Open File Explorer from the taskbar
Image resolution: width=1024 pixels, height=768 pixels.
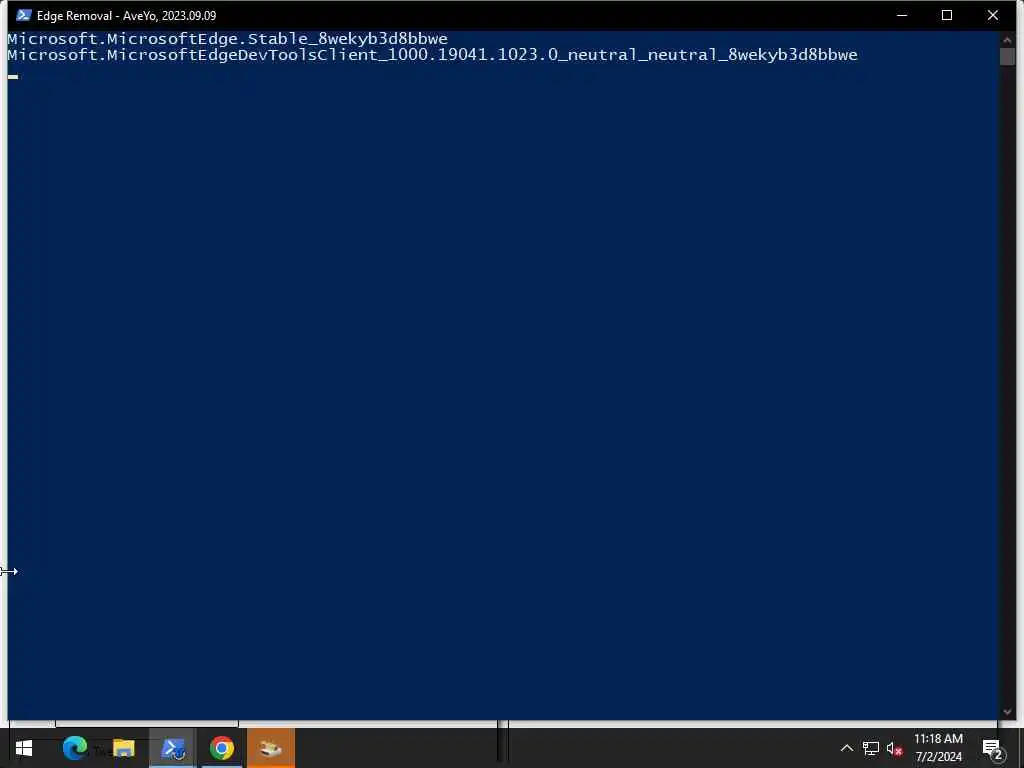click(x=123, y=748)
